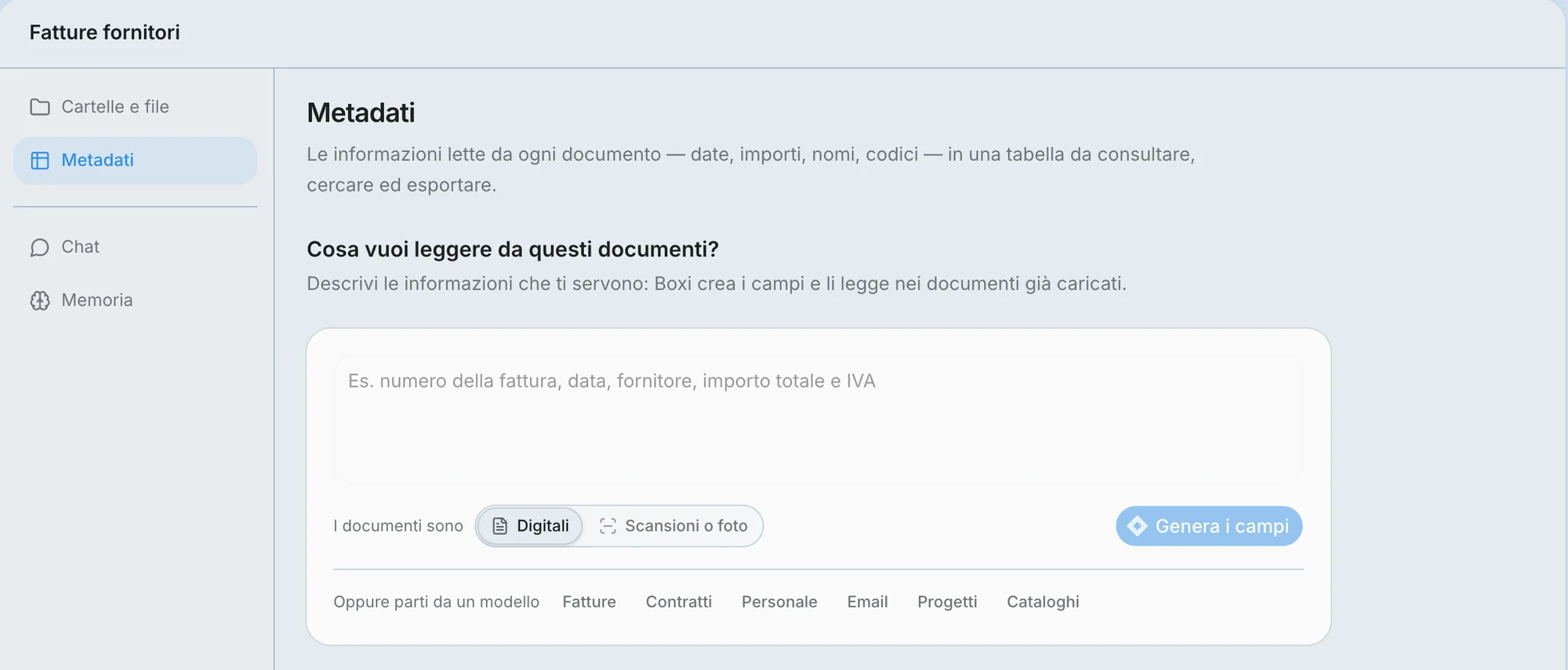The image size is (1568, 670).
Task: Choose the Cataloghi template
Action: coord(1043,602)
